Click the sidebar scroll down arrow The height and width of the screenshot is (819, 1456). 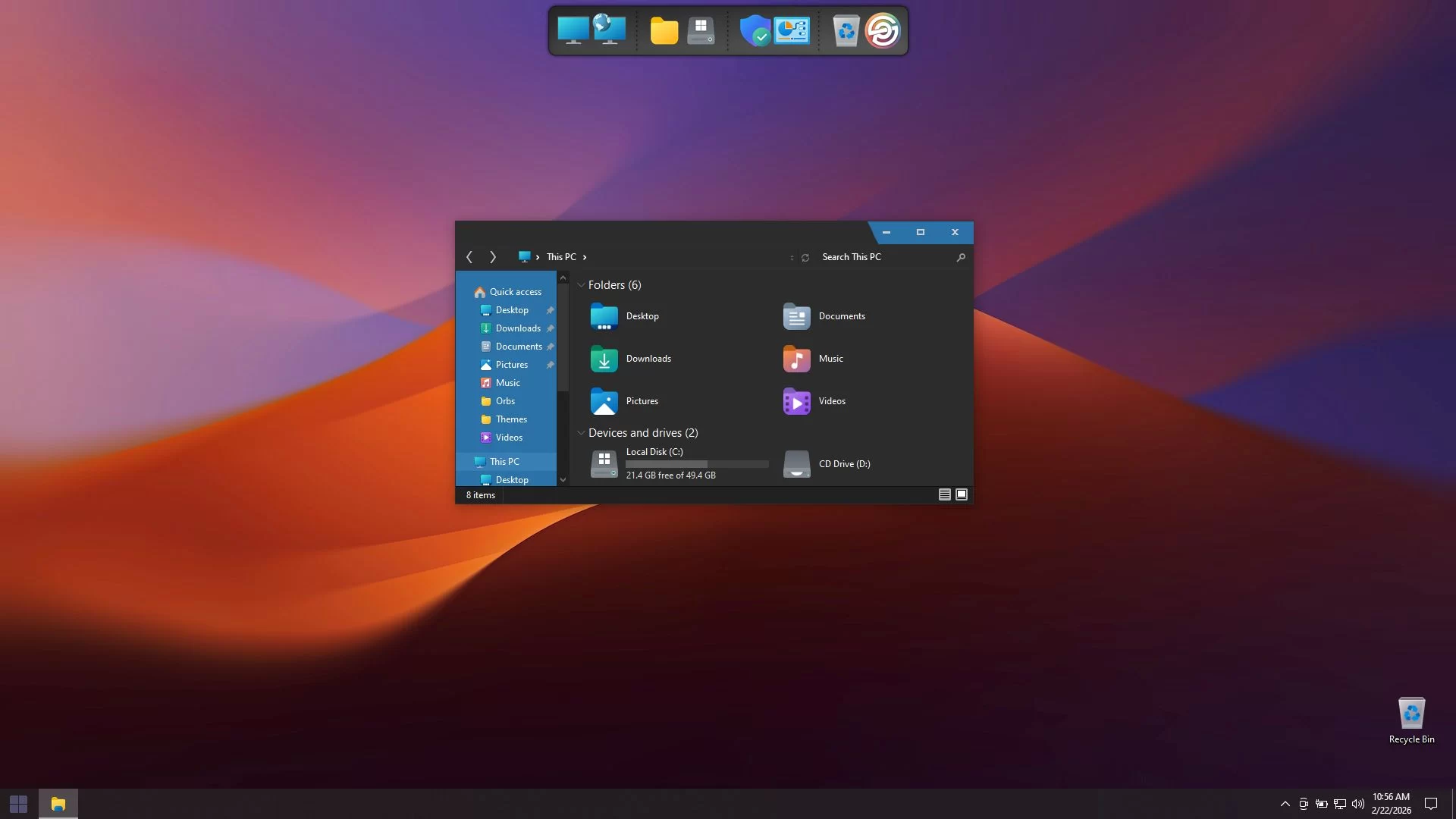[563, 479]
